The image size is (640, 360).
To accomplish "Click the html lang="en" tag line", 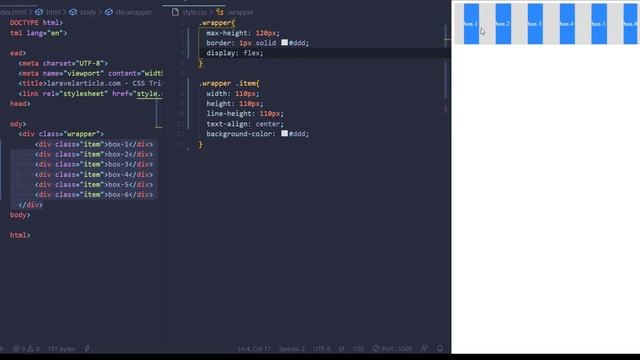I will tap(38, 33).
